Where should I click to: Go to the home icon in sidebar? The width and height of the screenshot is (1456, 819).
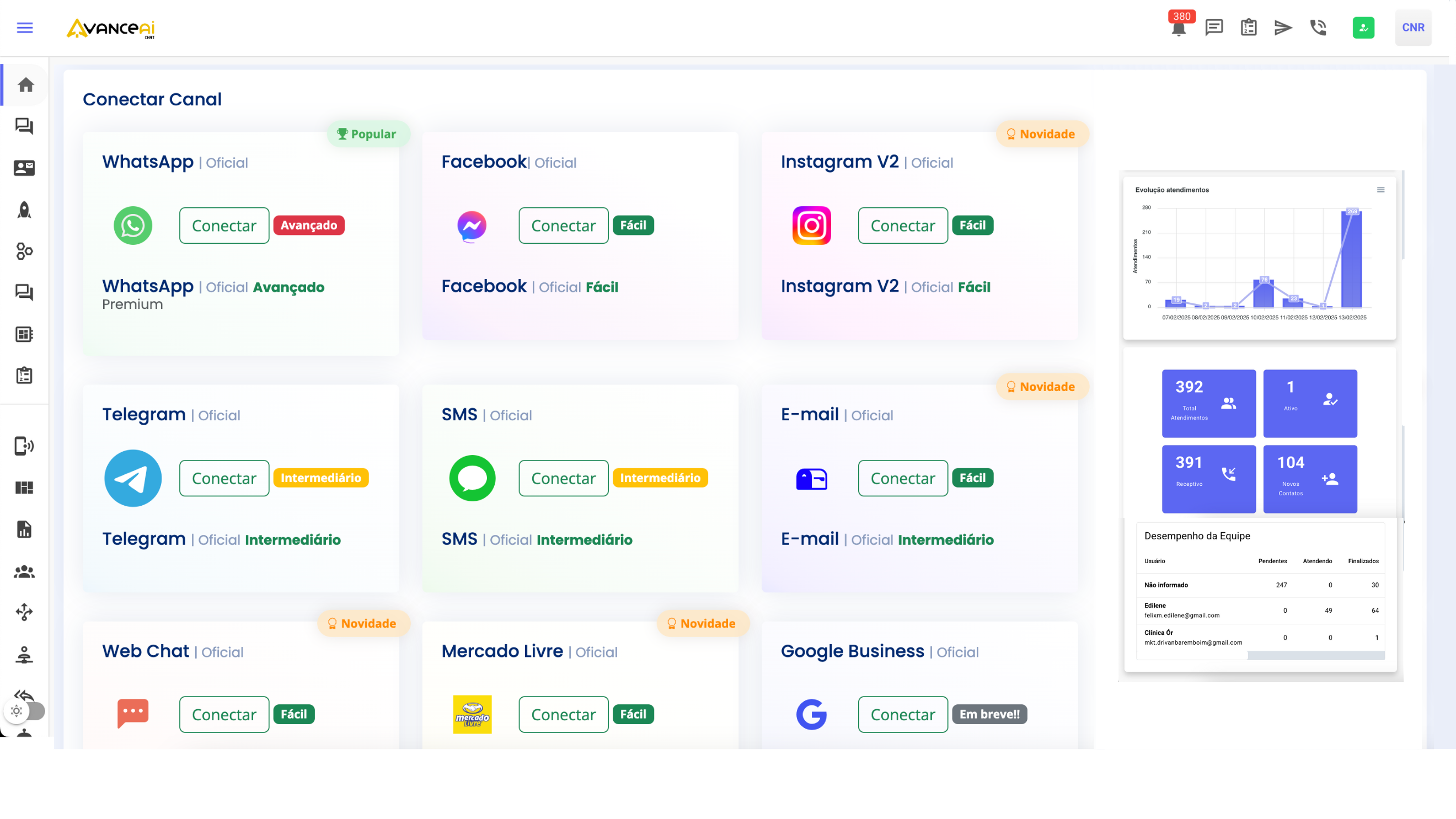pos(25,85)
